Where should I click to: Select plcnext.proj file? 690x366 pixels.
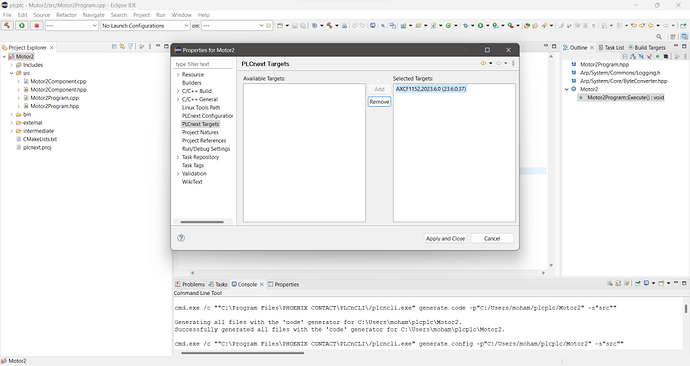(x=37, y=147)
